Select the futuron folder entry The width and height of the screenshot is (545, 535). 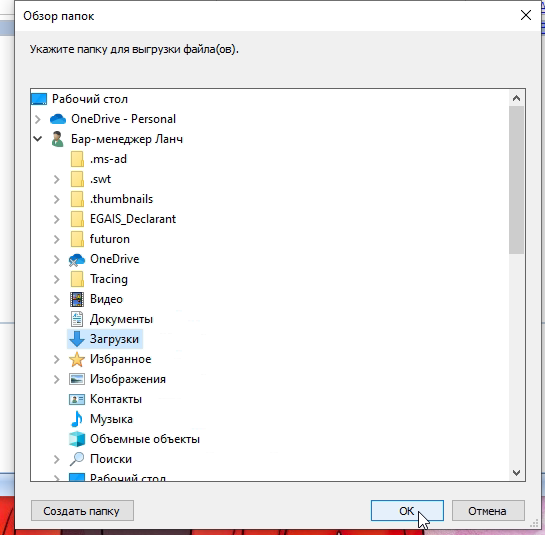pyautogui.click(x=110, y=239)
